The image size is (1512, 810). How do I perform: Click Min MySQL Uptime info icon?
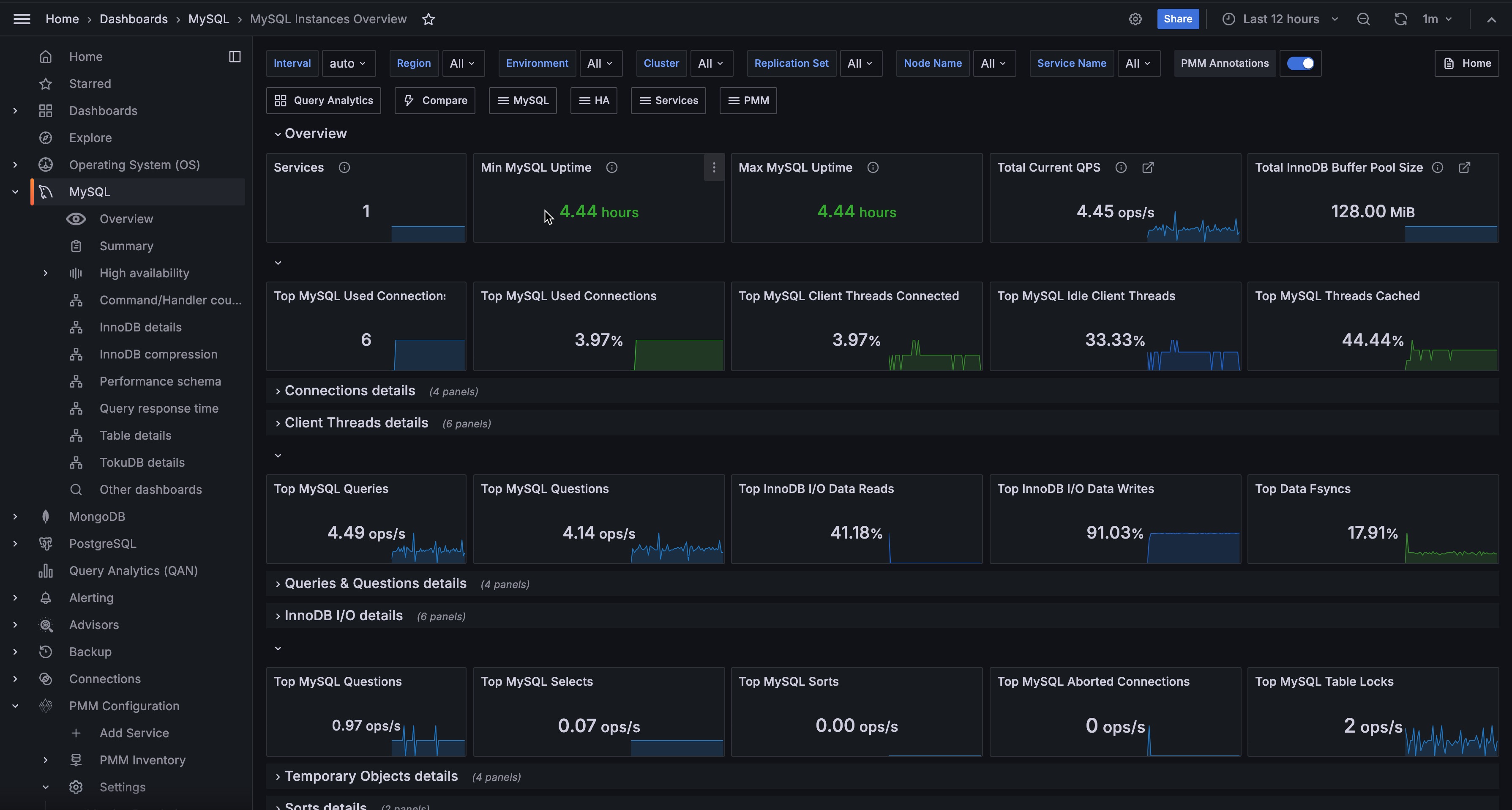point(611,168)
